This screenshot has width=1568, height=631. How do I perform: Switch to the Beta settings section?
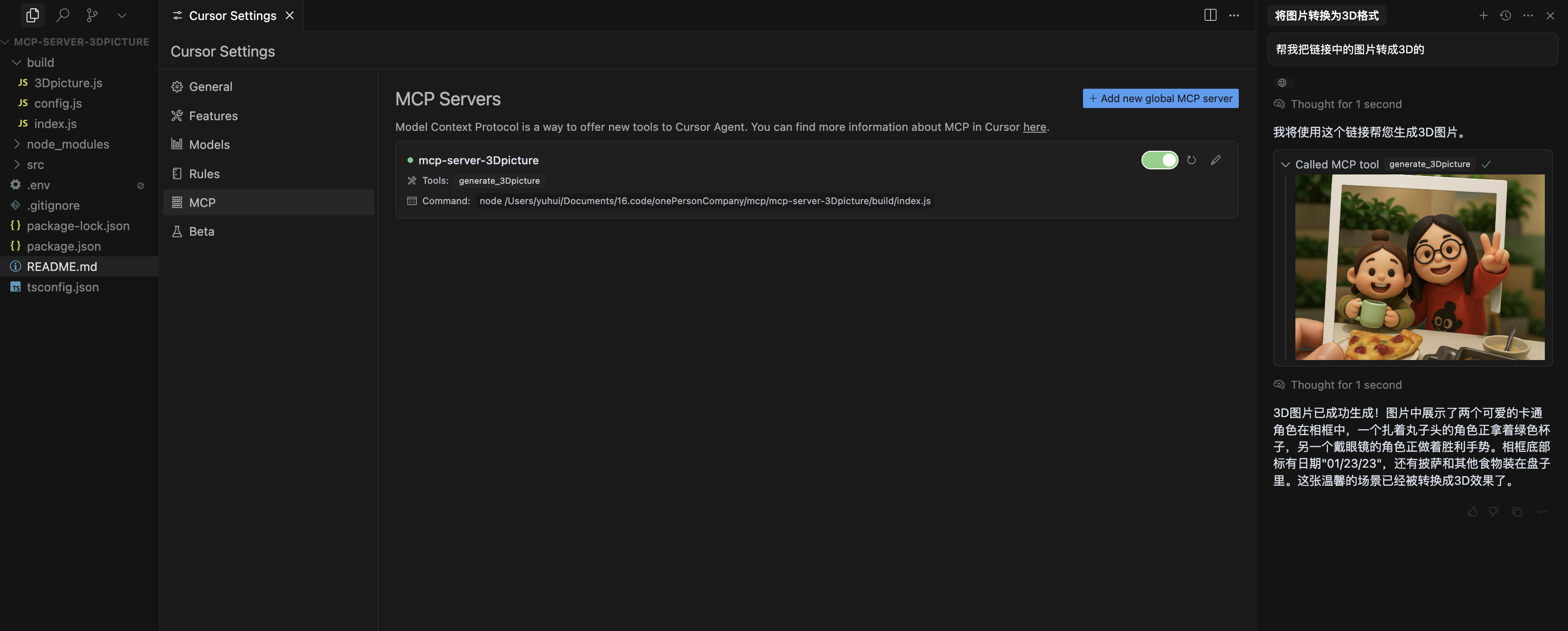pyautogui.click(x=202, y=232)
